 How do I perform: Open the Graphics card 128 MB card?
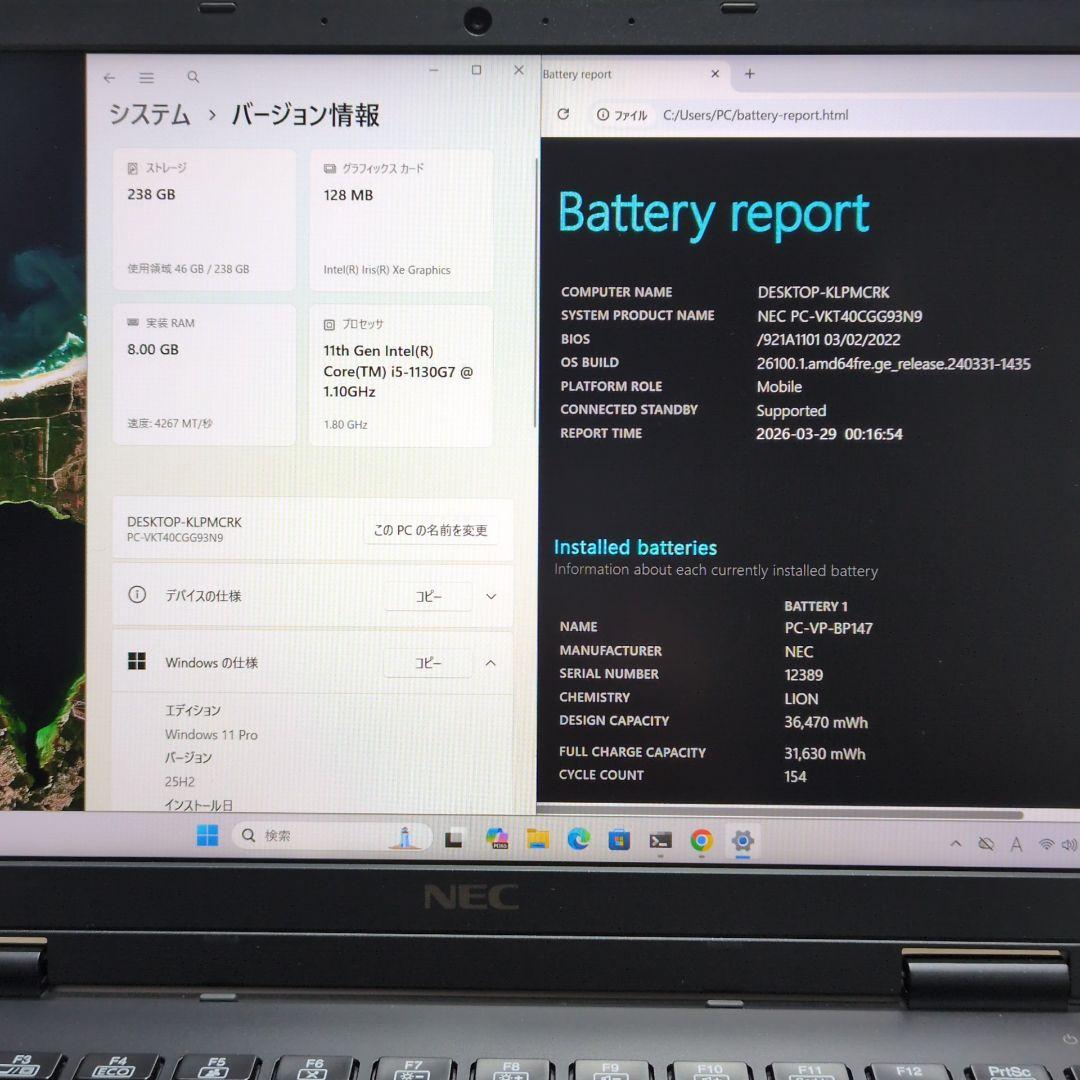[401, 220]
